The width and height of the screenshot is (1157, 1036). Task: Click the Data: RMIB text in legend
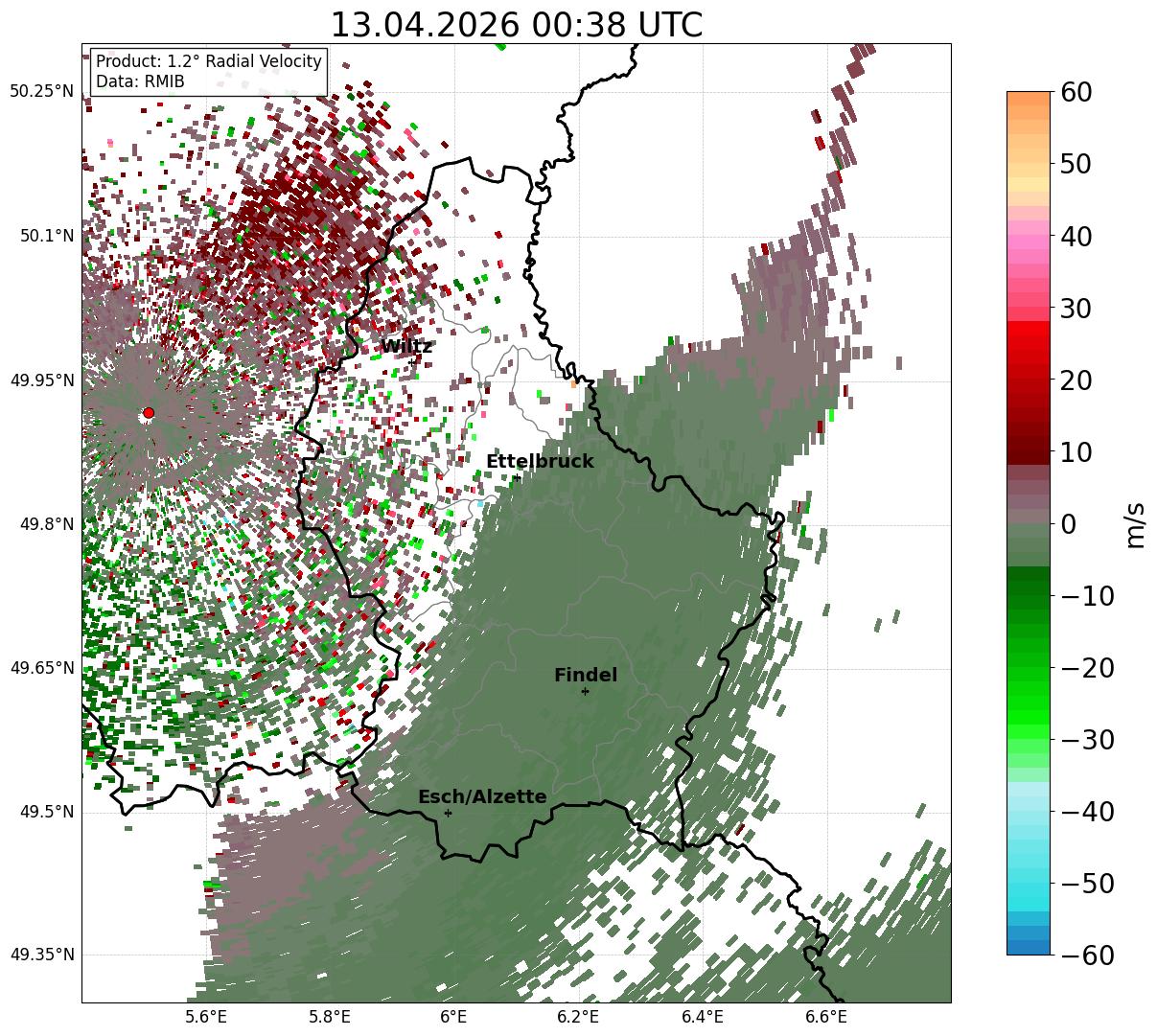coord(140,82)
